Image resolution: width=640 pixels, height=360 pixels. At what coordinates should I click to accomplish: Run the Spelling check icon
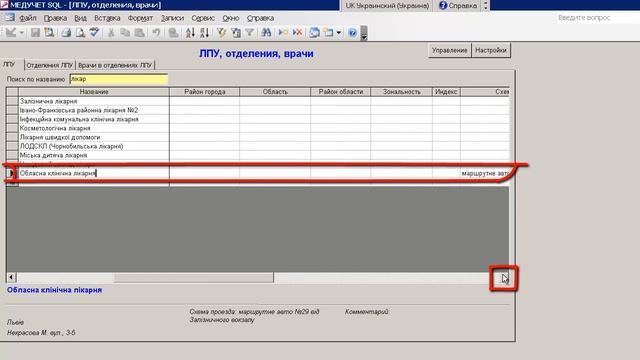94,33
